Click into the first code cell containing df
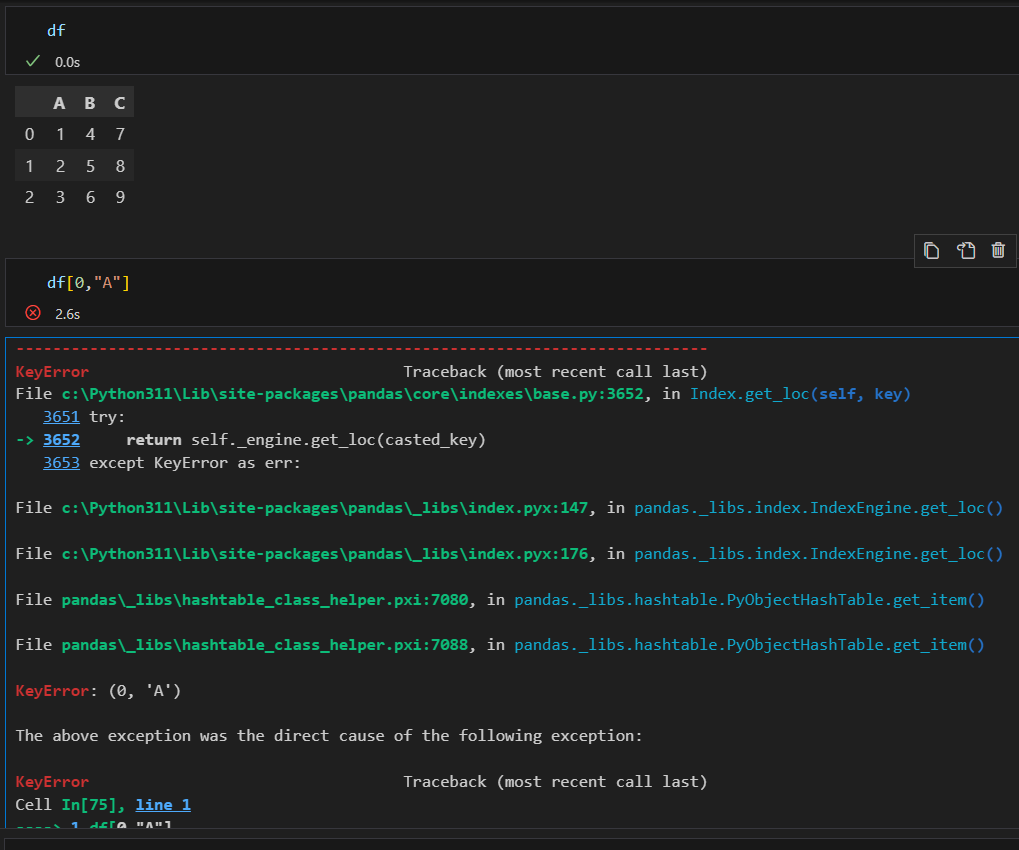Screen dimensions: 1019x850 coord(511,40)
